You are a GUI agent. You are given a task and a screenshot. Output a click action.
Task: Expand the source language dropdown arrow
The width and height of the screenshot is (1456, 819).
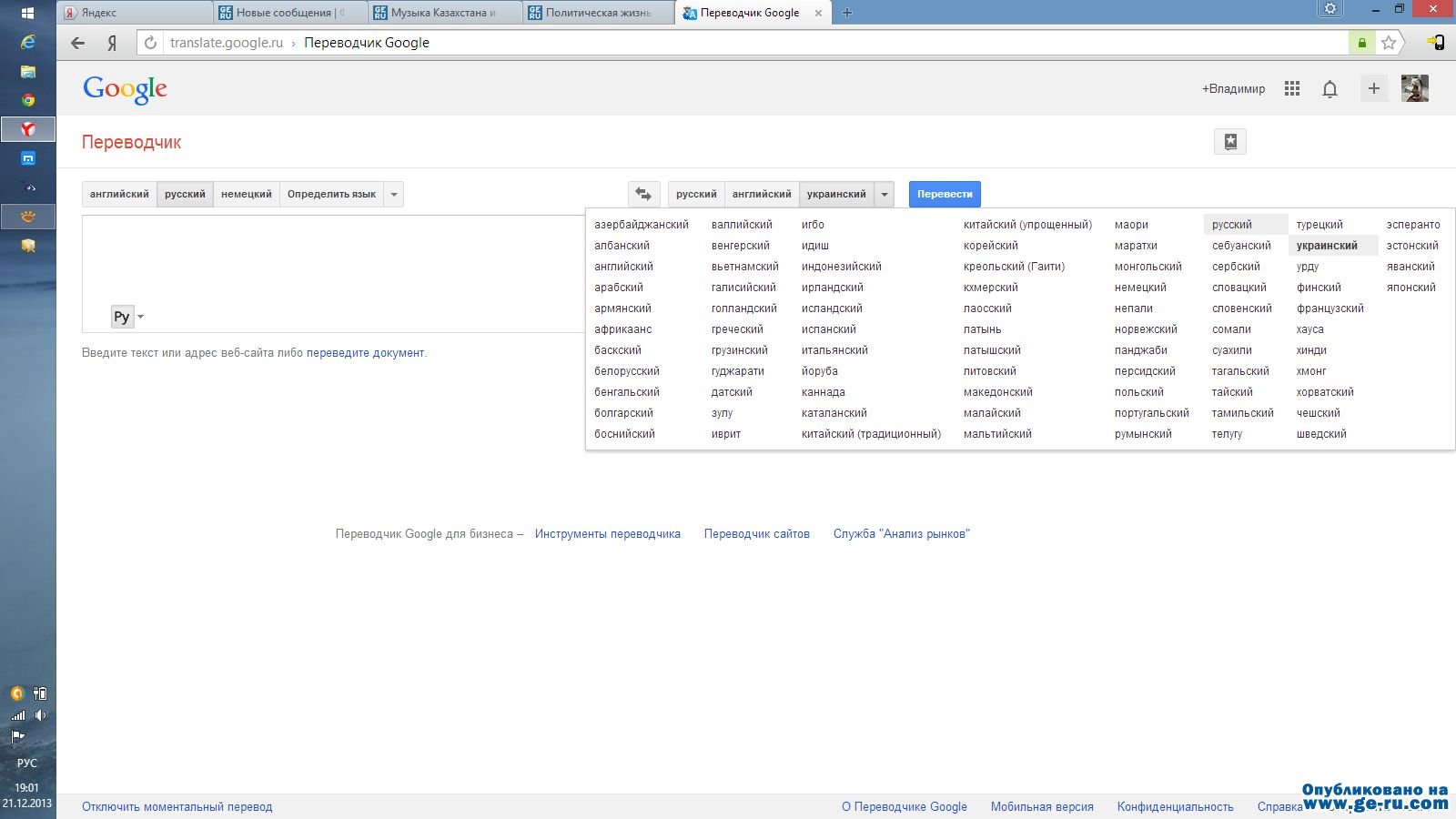pos(394,194)
